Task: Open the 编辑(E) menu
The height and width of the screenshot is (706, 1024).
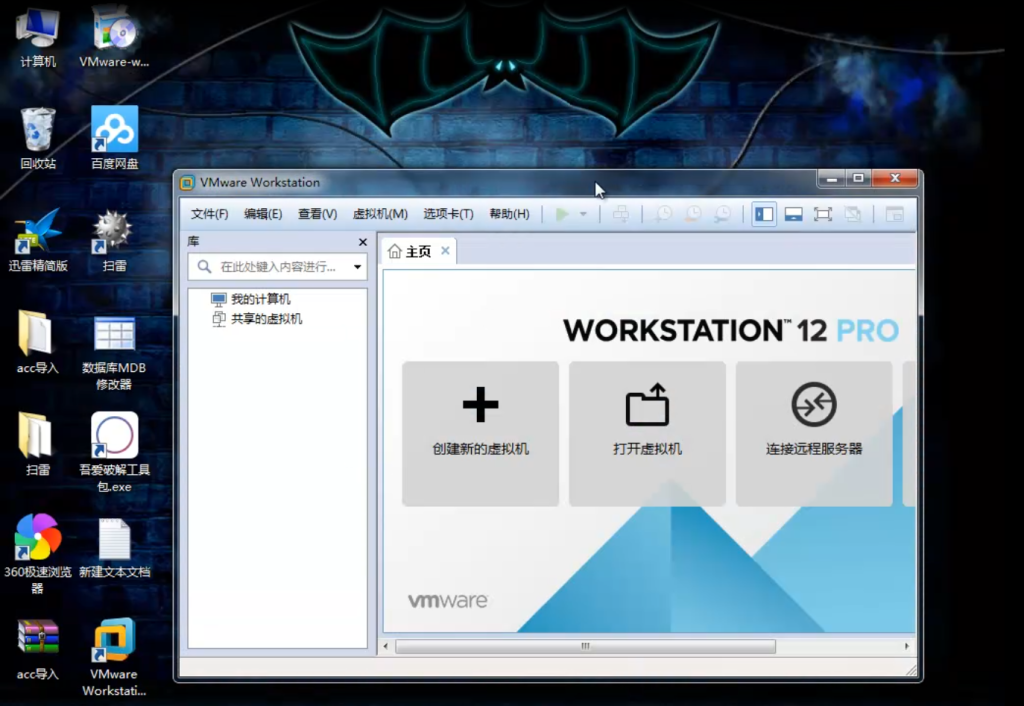Action: 263,214
